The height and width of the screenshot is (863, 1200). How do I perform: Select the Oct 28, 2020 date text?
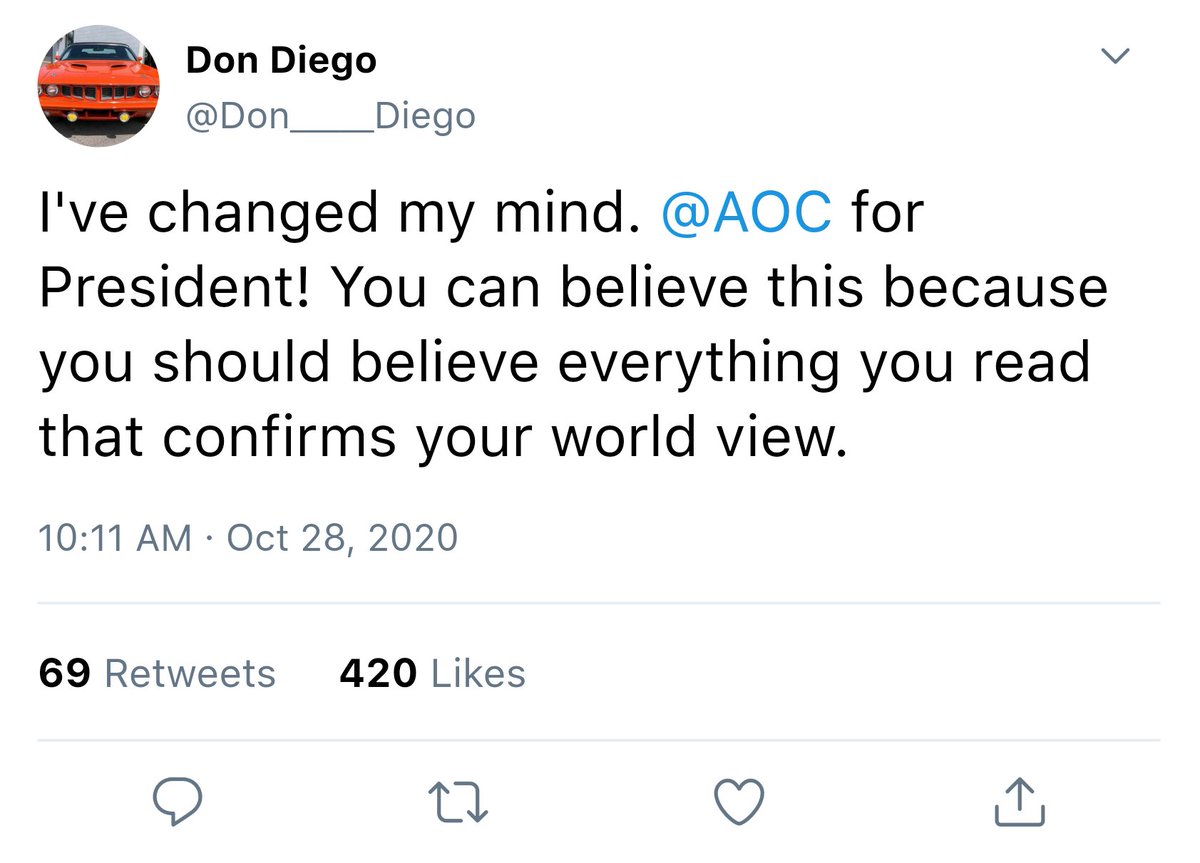[x=342, y=538]
